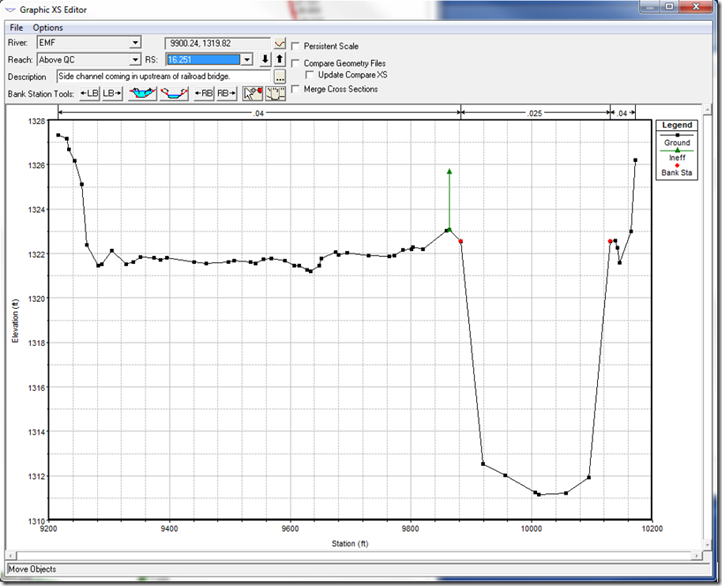
Task: Open the RS river station dropdown
Action: pos(247,60)
